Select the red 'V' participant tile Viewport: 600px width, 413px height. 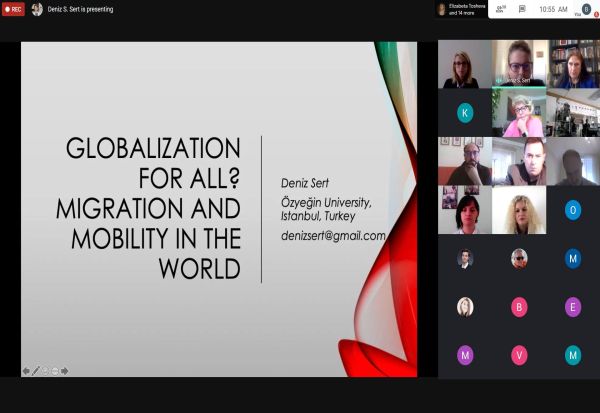click(519, 355)
